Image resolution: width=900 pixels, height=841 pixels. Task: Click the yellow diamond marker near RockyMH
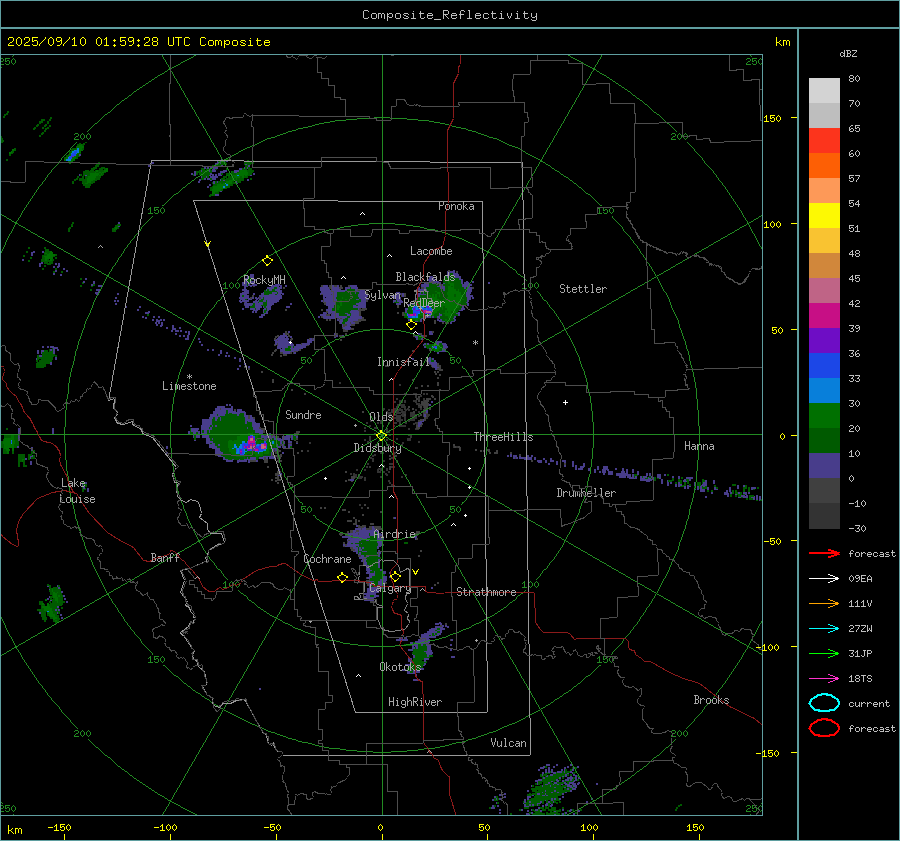(x=267, y=261)
